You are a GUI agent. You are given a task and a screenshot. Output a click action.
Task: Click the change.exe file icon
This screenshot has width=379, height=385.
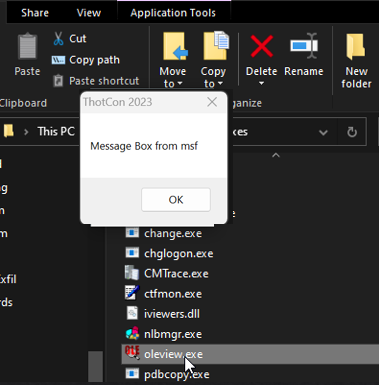coord(132,233)
